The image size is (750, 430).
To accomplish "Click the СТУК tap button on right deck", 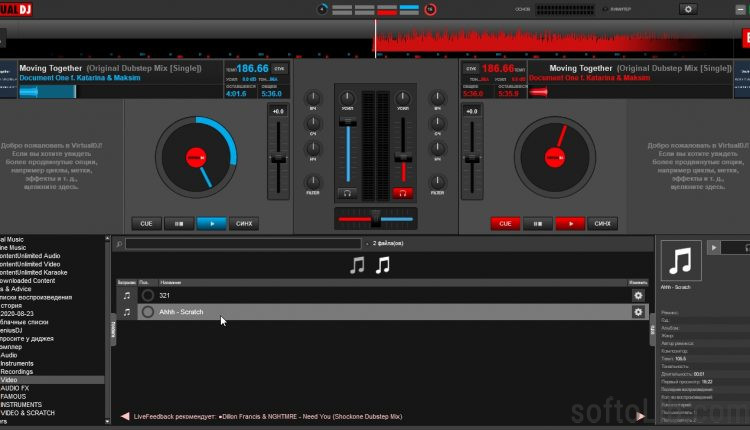I will click(x=471, y=69).
